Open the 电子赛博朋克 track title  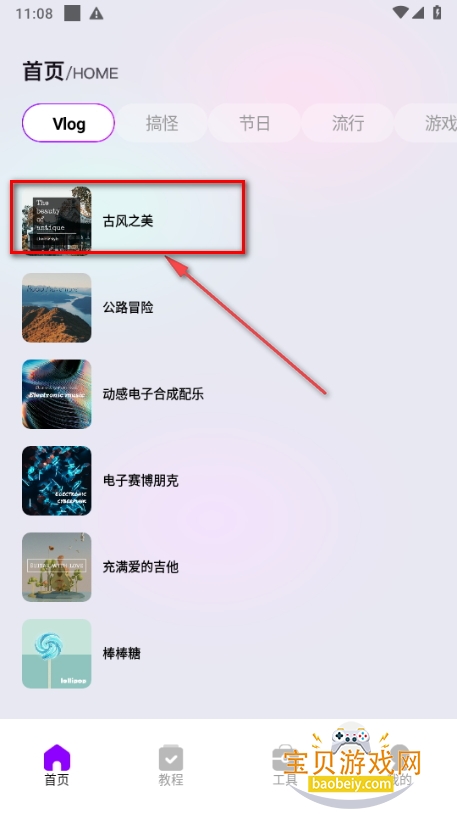(141, 481)
